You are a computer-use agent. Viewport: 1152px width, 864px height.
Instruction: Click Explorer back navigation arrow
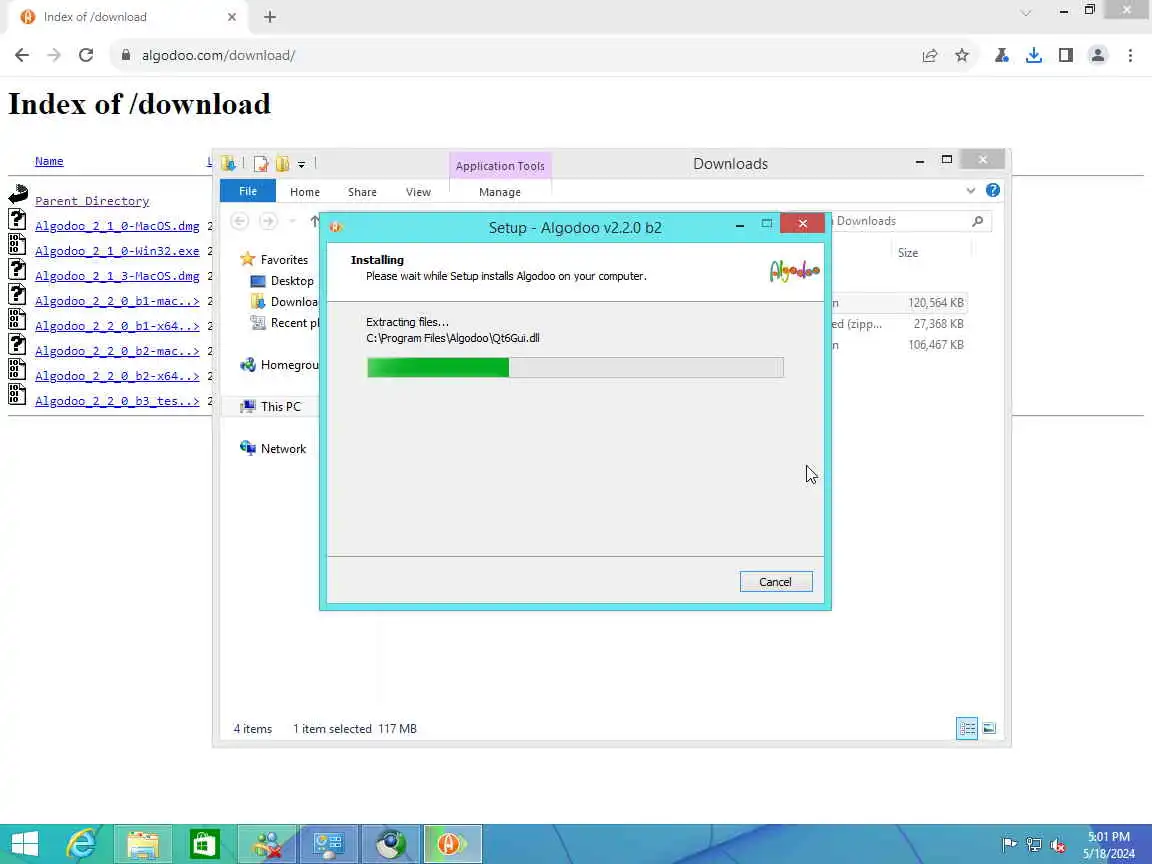pos(240,221)
